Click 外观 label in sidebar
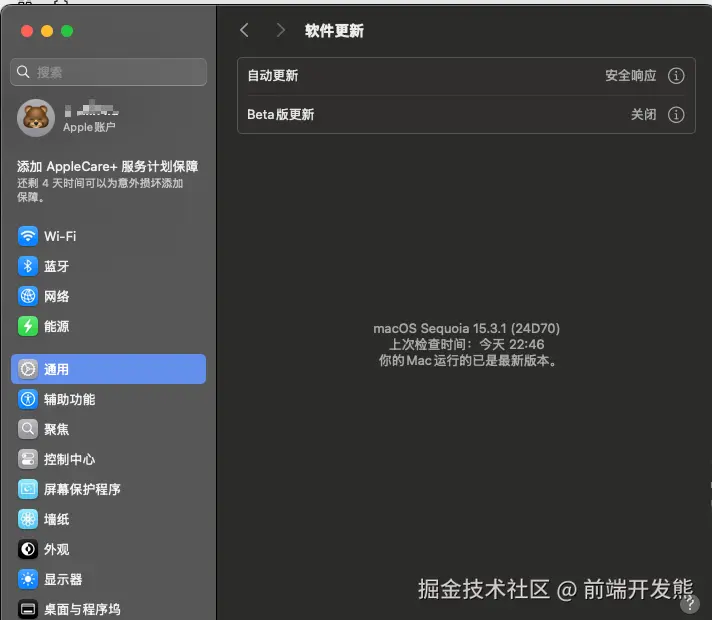The image size is (712, 620). 56,549
